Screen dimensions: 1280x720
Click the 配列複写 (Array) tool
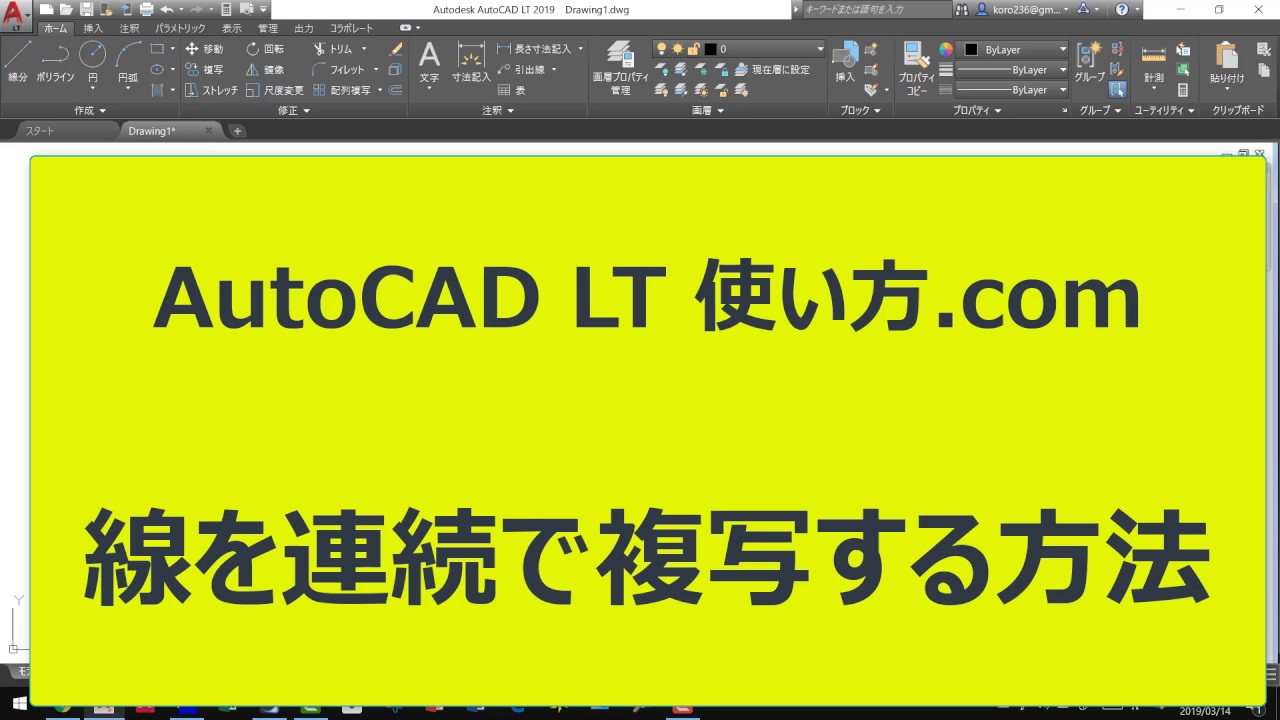pyautogui.click(x=342, y=90)
